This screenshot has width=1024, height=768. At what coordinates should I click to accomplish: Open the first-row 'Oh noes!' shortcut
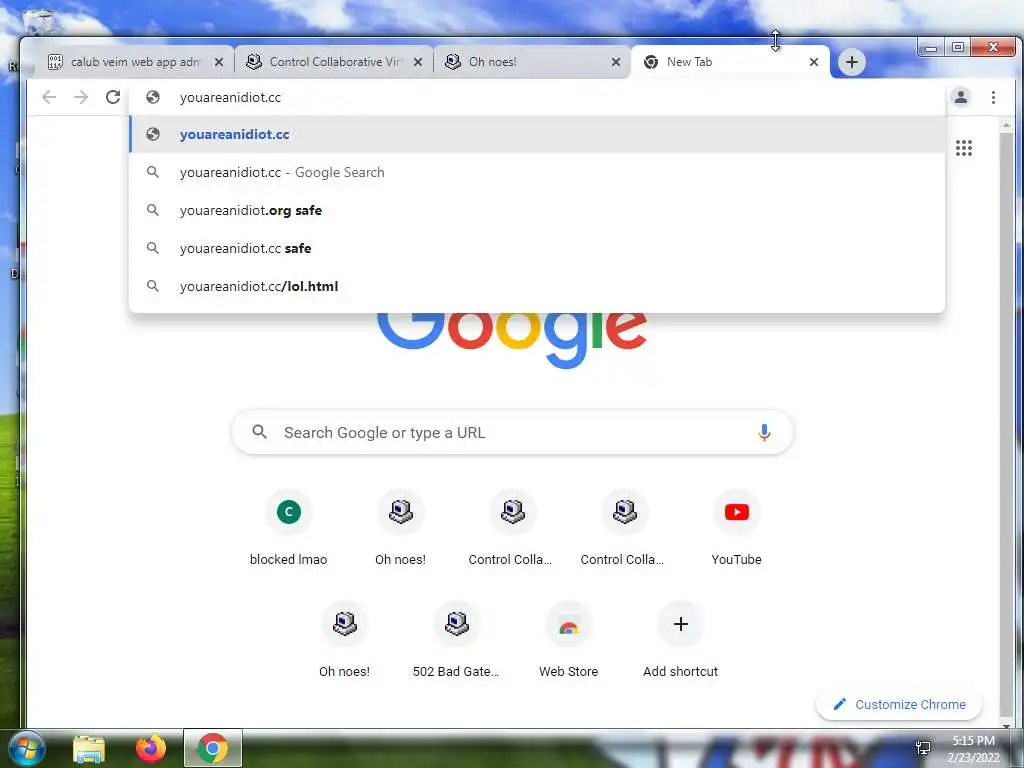pos(400,528)
